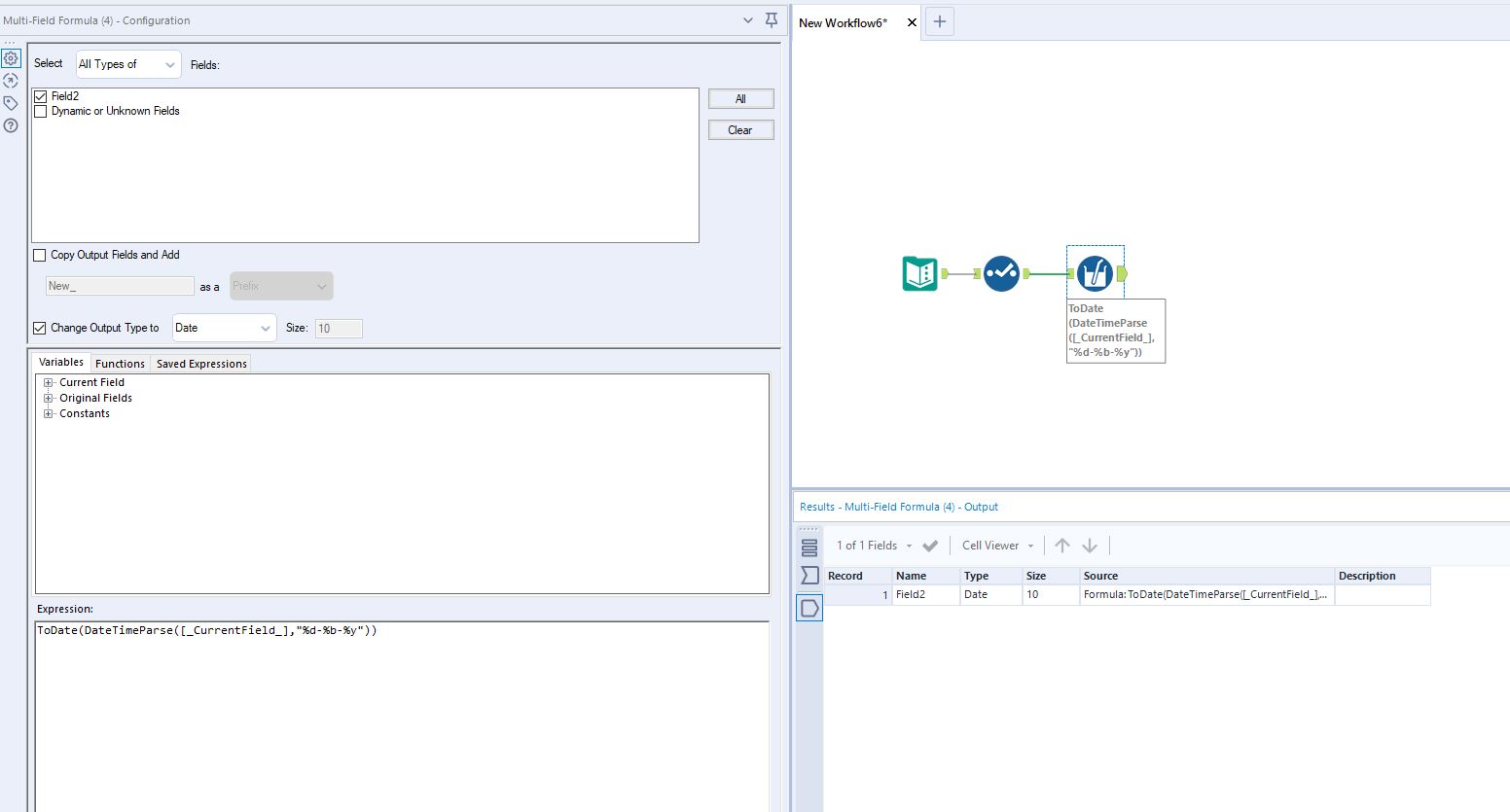Switch to the Functions tab
The height and width of the screenshot is (812, 1510).
pyautogui.click(x=120, y=363)
